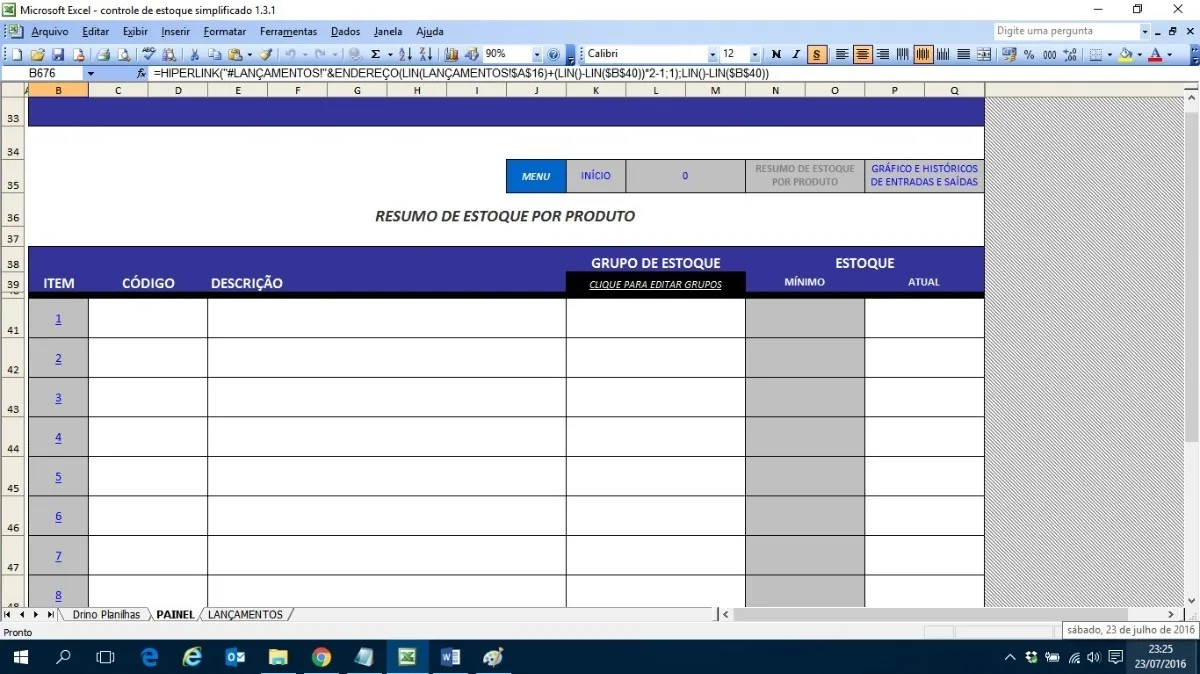The height and width of the screenshot is (674, 1200).
Task: Print the sheet using the printer icon
Action: 103,54
